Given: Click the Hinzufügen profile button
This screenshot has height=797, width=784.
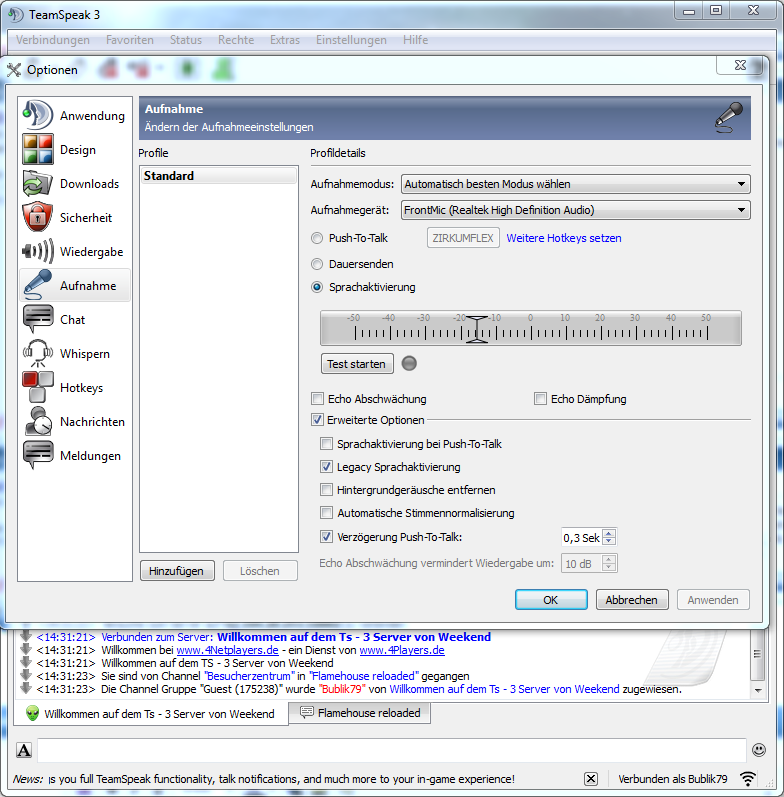Looking at the screenshot, I should [176, 571].
